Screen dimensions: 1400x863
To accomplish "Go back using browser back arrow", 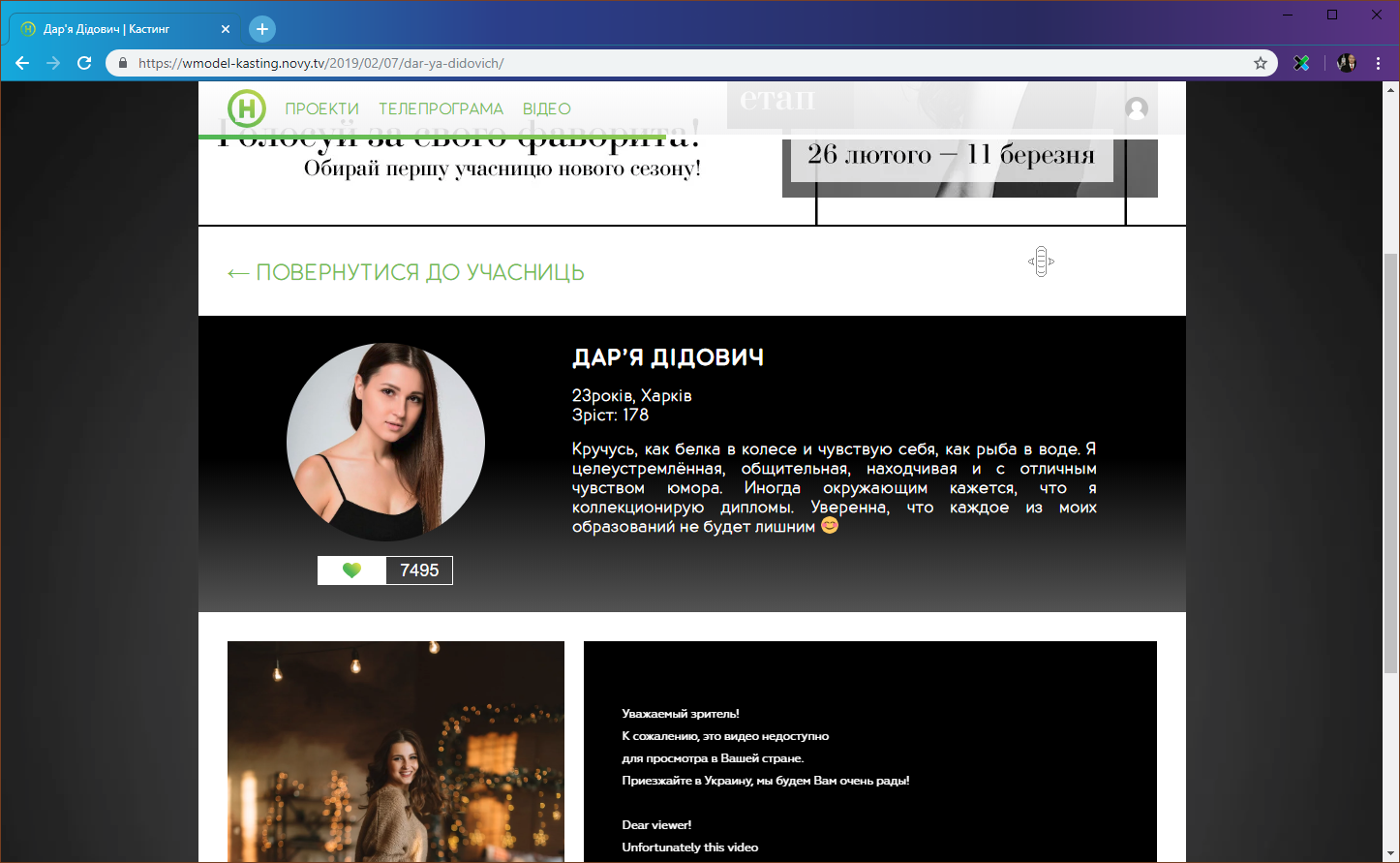I will click(x=22, y=63).
